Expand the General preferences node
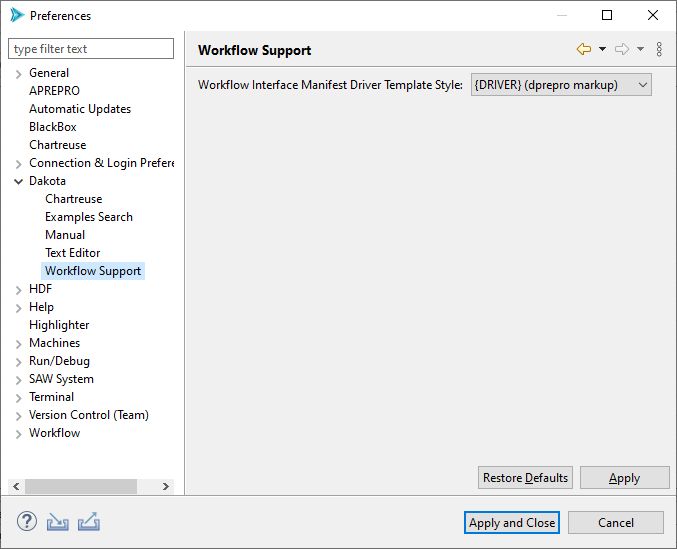The image size is (677, 549). (19, 73)
